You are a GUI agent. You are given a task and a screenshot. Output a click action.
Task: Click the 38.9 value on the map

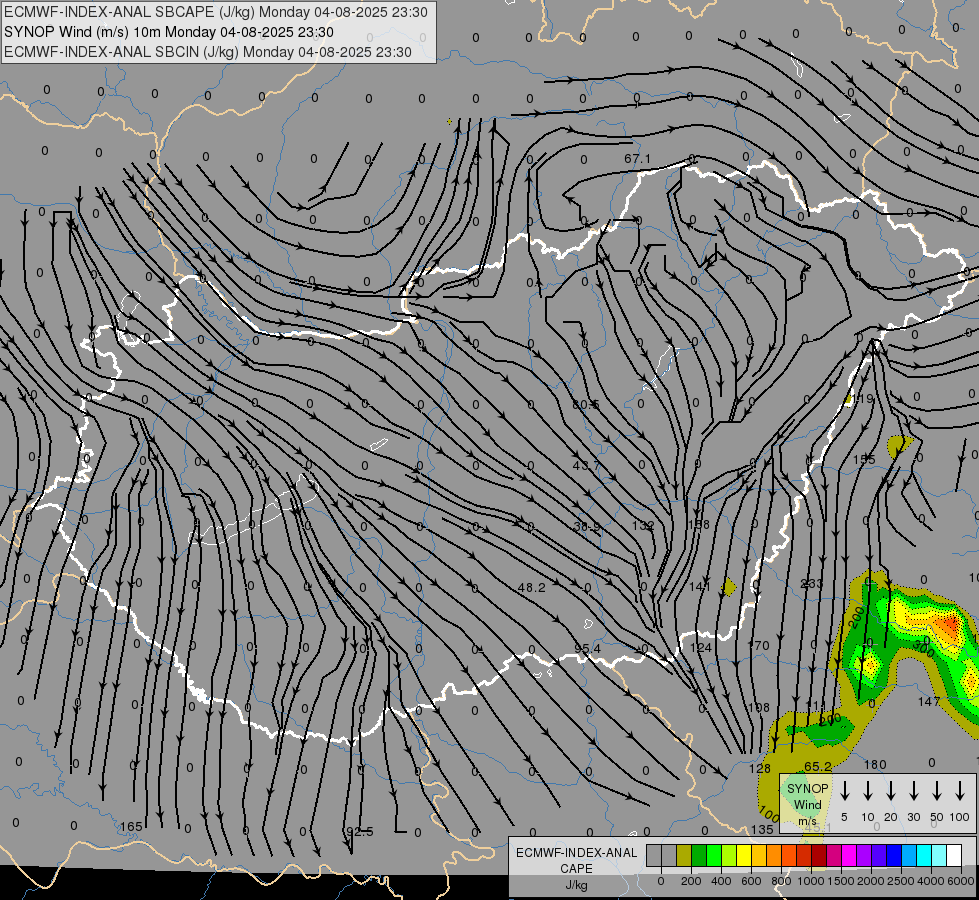tap(587, 527)
